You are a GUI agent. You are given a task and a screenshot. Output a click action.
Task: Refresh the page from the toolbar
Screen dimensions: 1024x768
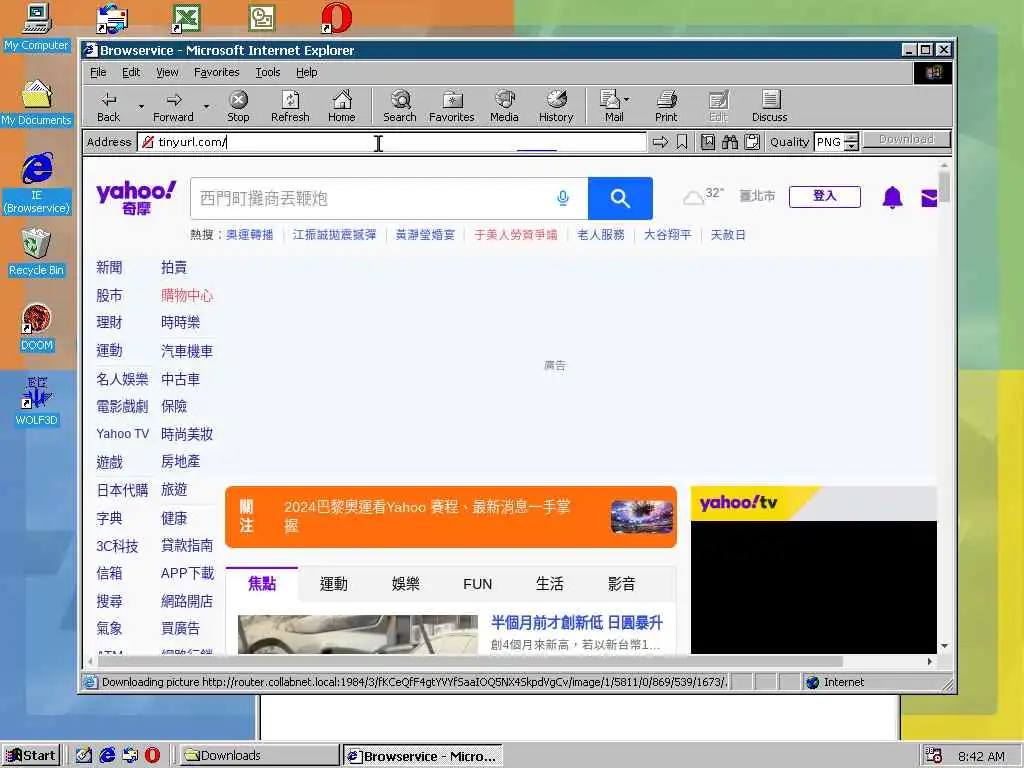pyautogui.click(x=290, y=106)
